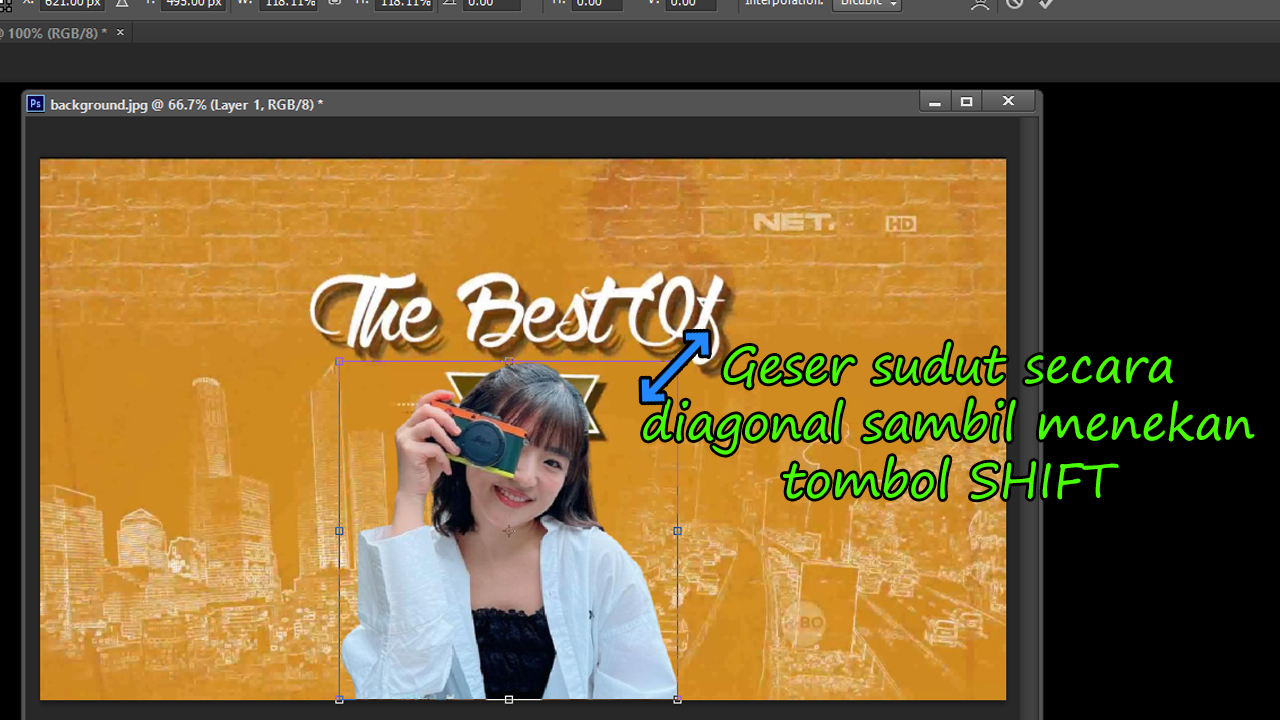Click the bottom-center transform handle
This screenshot has height=720, width=1280.
point(509,700)
